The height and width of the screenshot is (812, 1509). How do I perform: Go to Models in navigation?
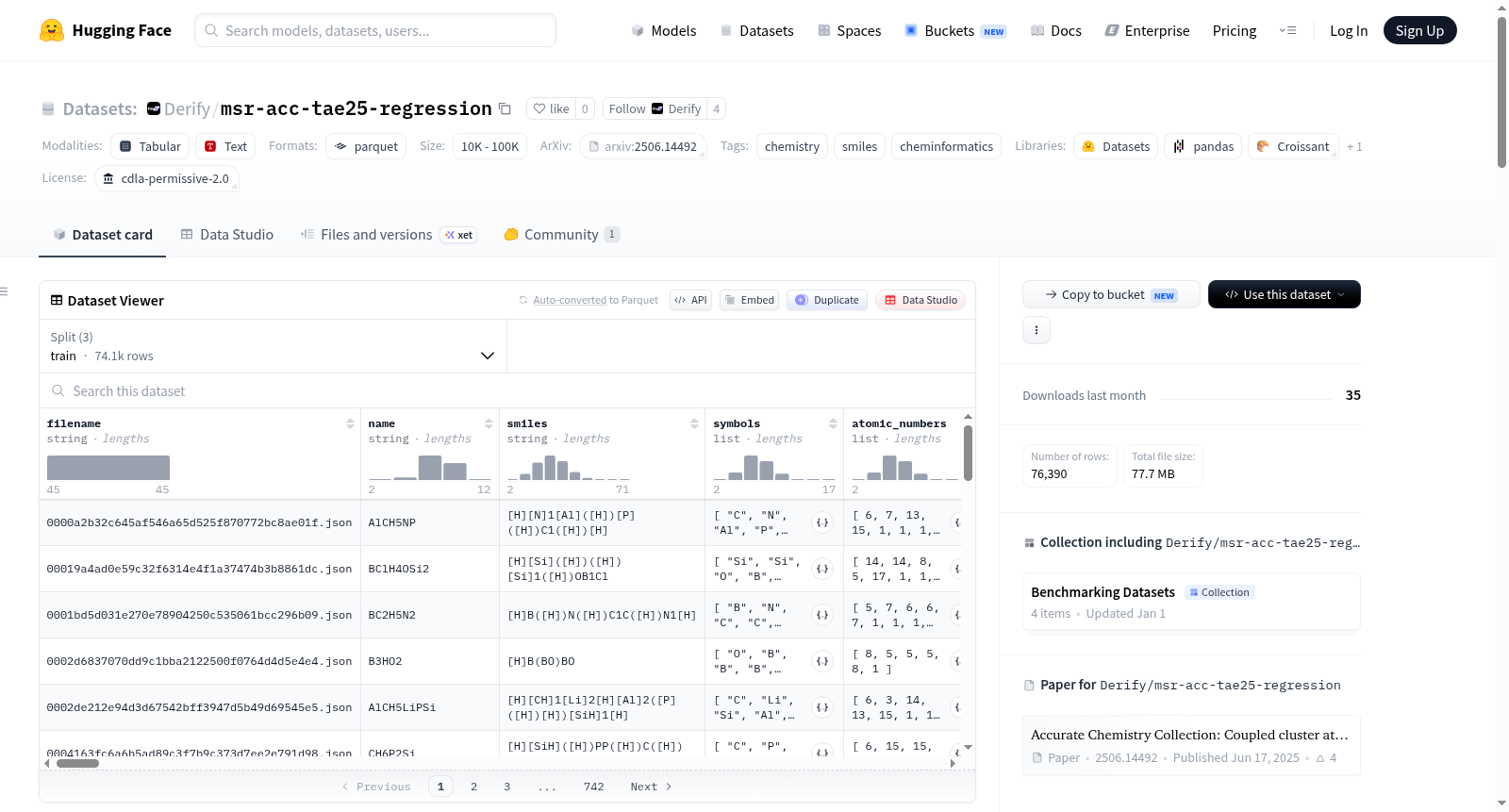(664, 30)
